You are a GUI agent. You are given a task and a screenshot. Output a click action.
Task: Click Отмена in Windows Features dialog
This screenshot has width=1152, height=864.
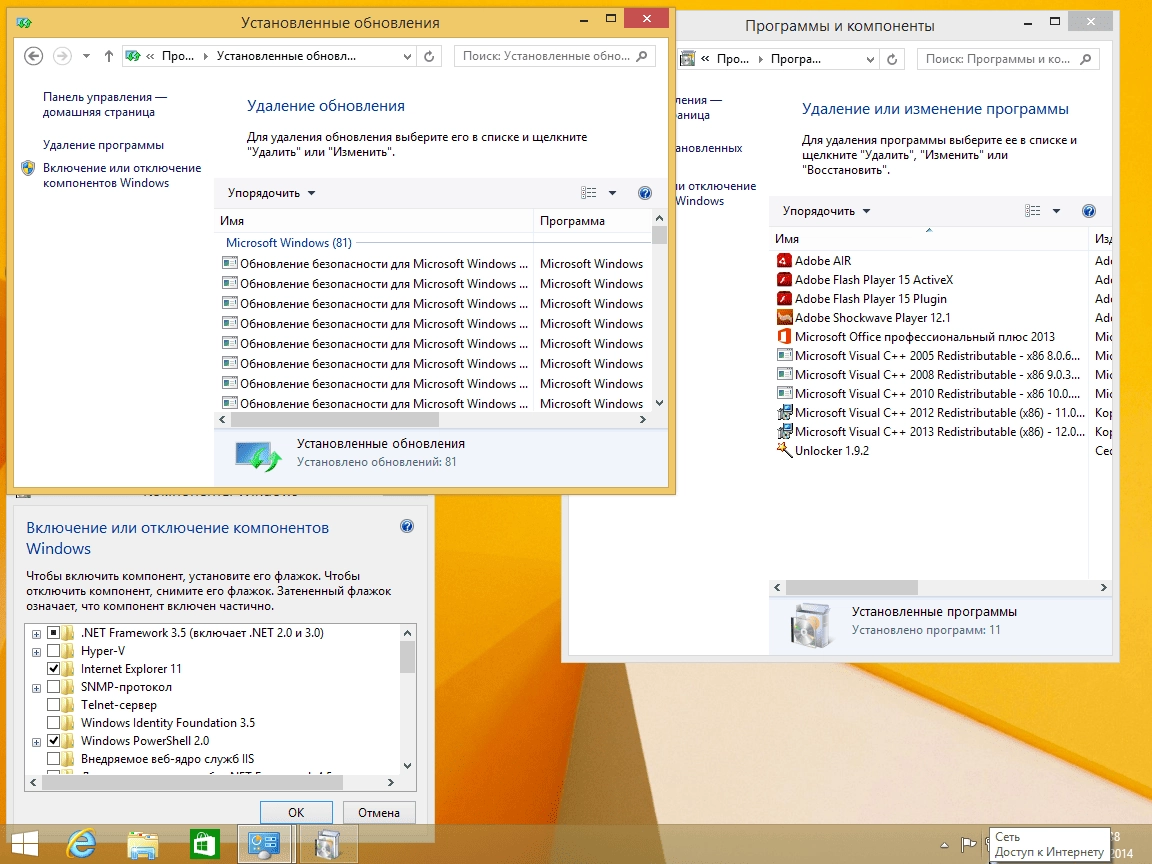pyautogui.click(x=379, y=813)
